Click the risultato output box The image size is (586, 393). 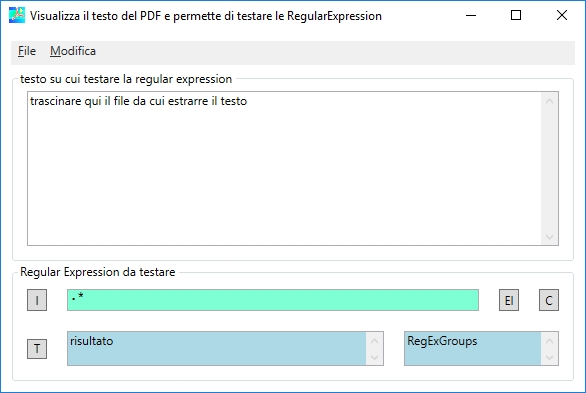coord(217,348)
